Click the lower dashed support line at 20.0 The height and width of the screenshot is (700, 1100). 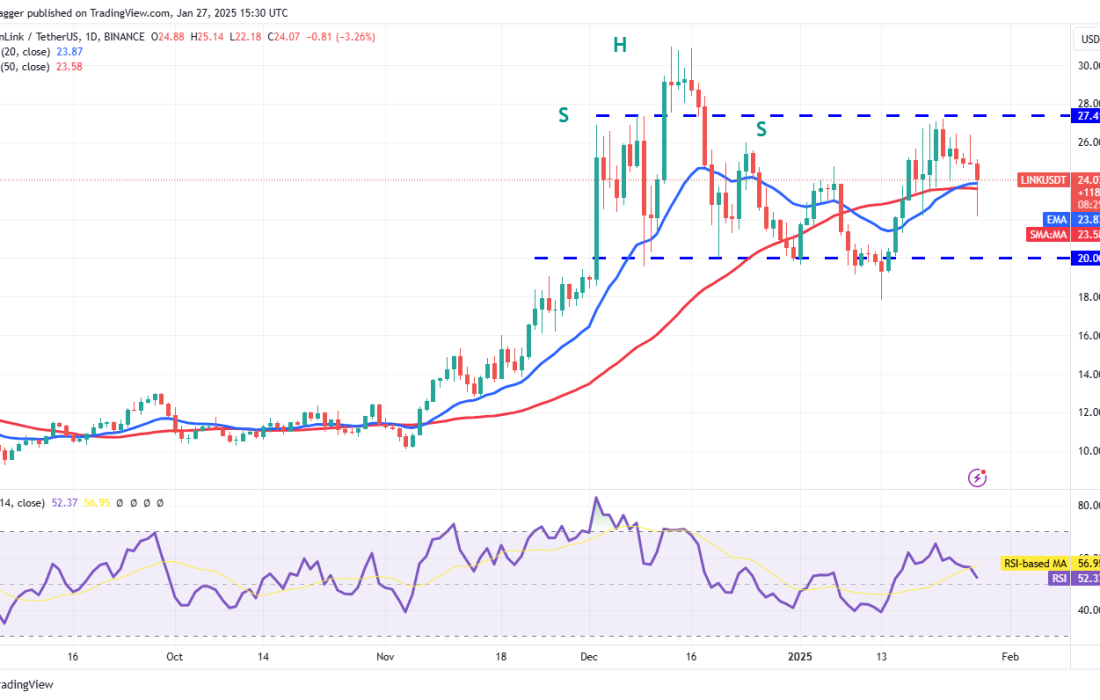tap(700, 257)
